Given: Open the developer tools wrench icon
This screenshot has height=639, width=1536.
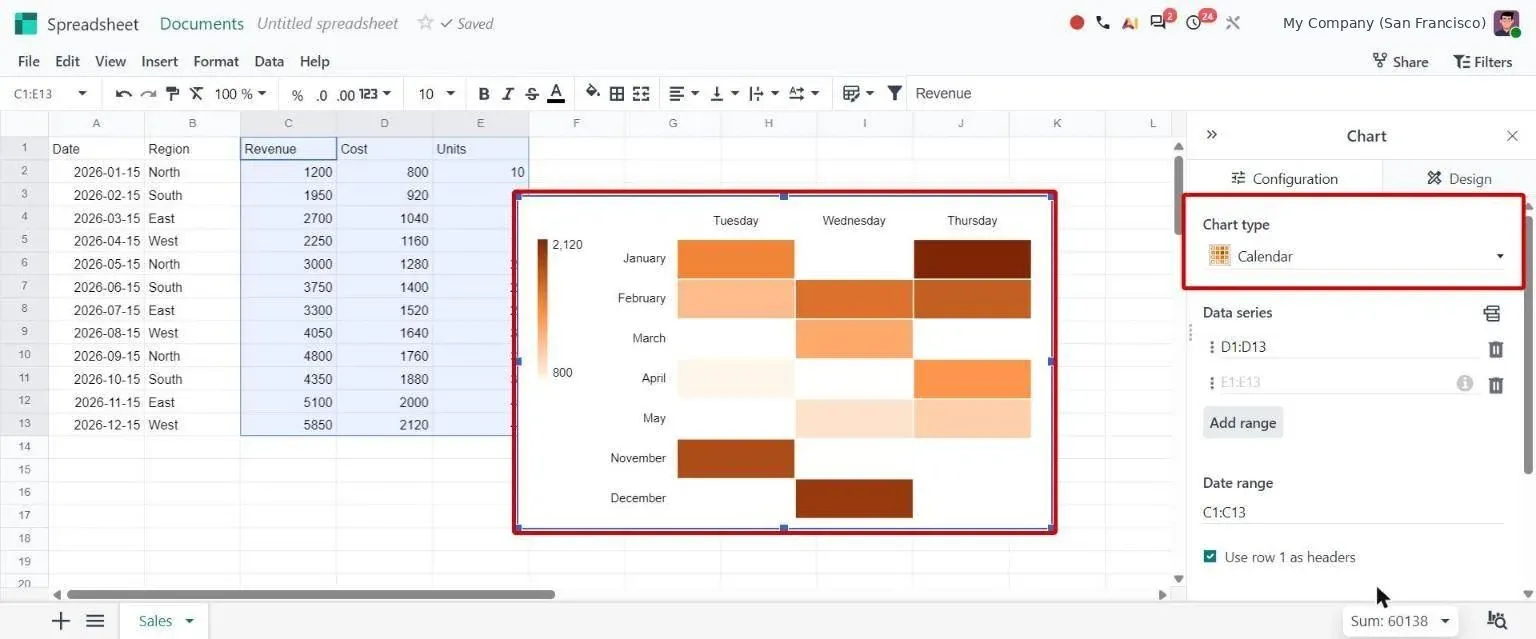Looking at the screenshot, I should 1233,23.
